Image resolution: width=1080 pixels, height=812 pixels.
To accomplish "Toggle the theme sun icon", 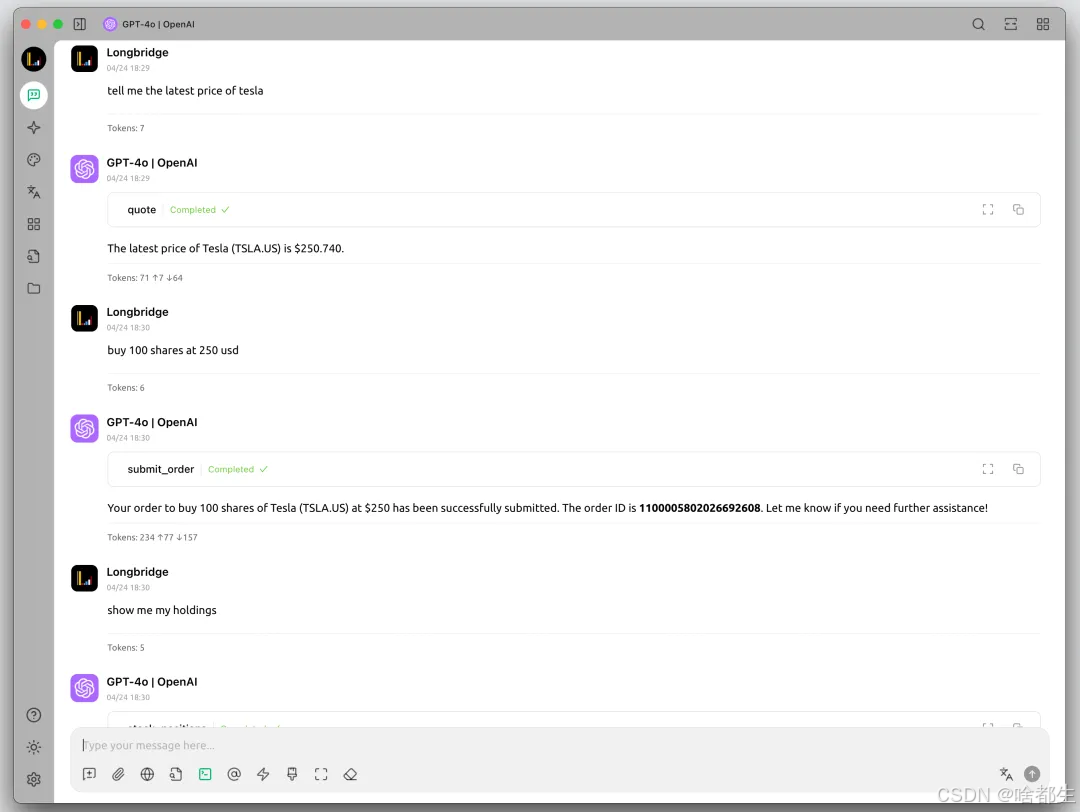I will (x=34, y=747).
